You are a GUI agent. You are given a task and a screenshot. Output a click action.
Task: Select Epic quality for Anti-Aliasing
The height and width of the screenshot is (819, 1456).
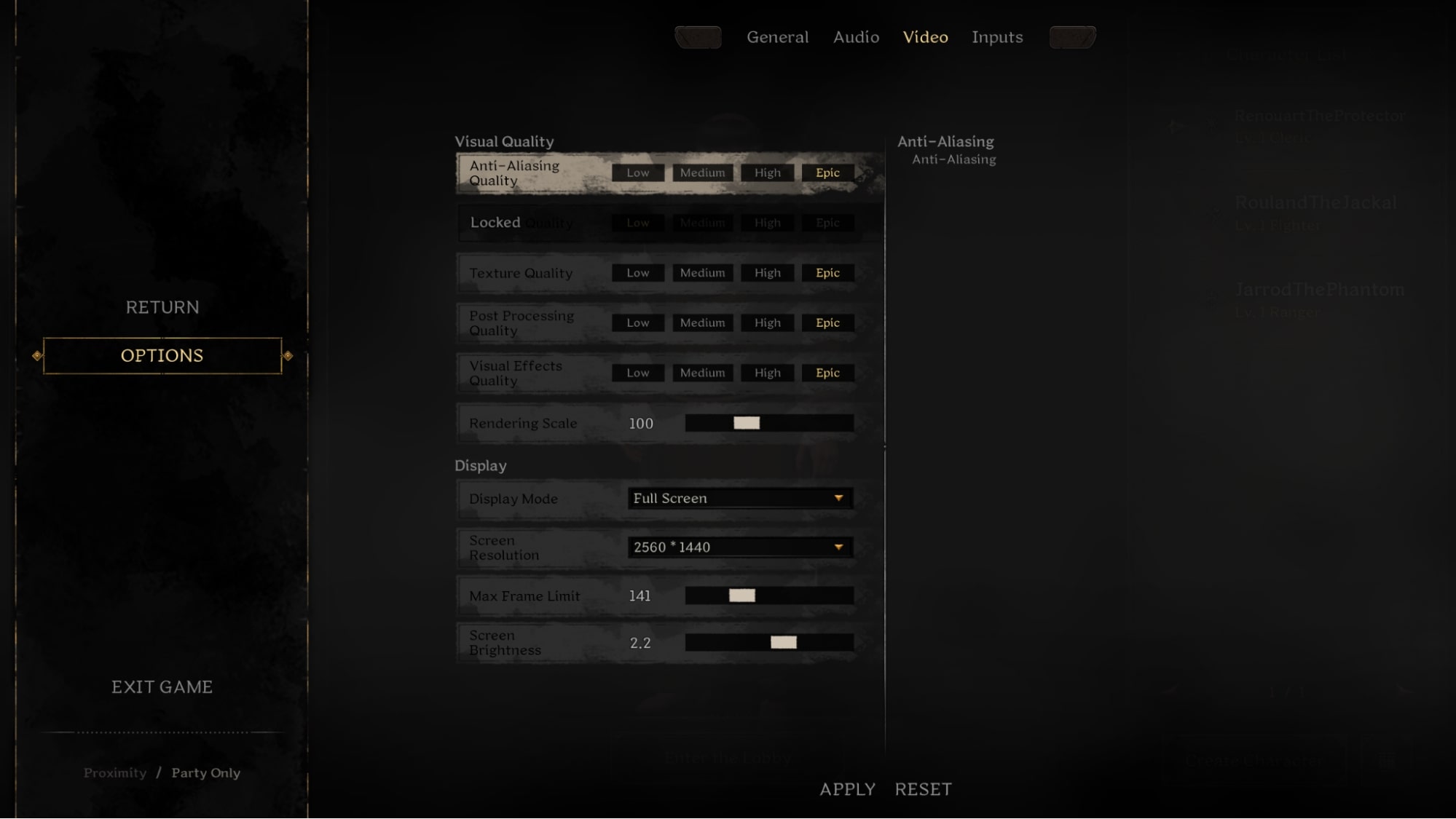[x=827, y=172]
